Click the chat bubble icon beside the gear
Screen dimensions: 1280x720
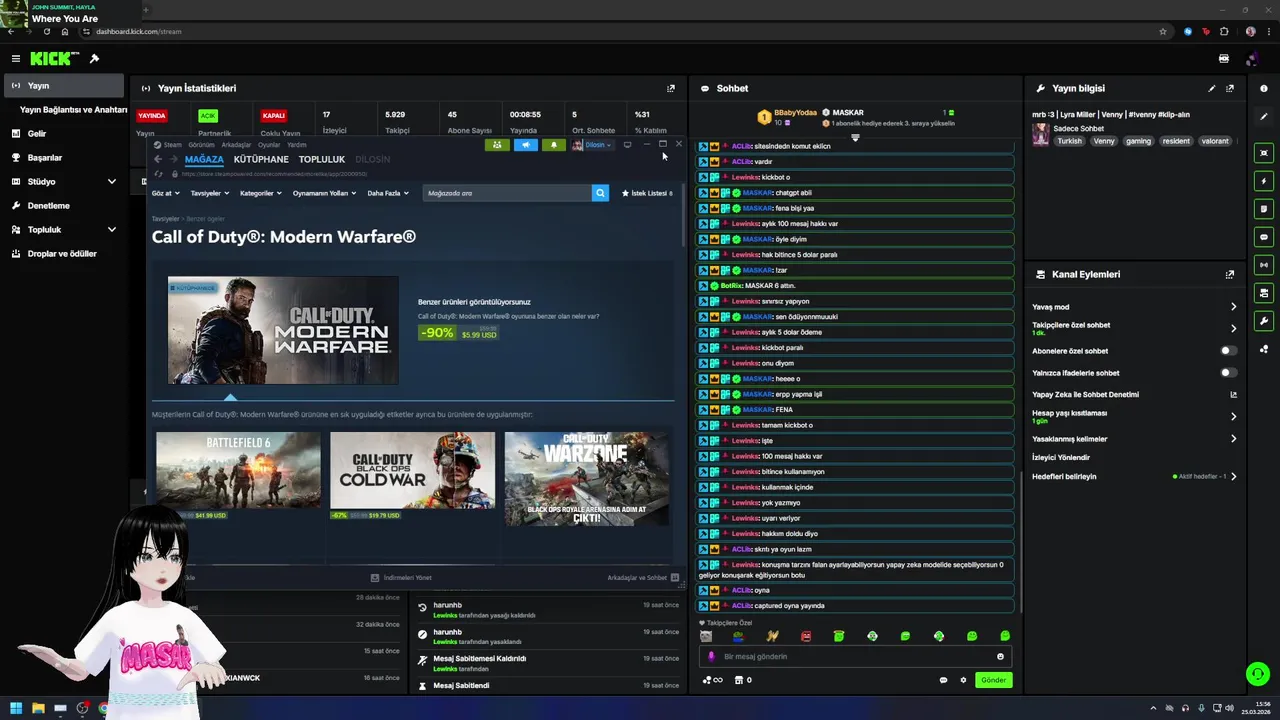pyautogui.click(x=943, y=680)
